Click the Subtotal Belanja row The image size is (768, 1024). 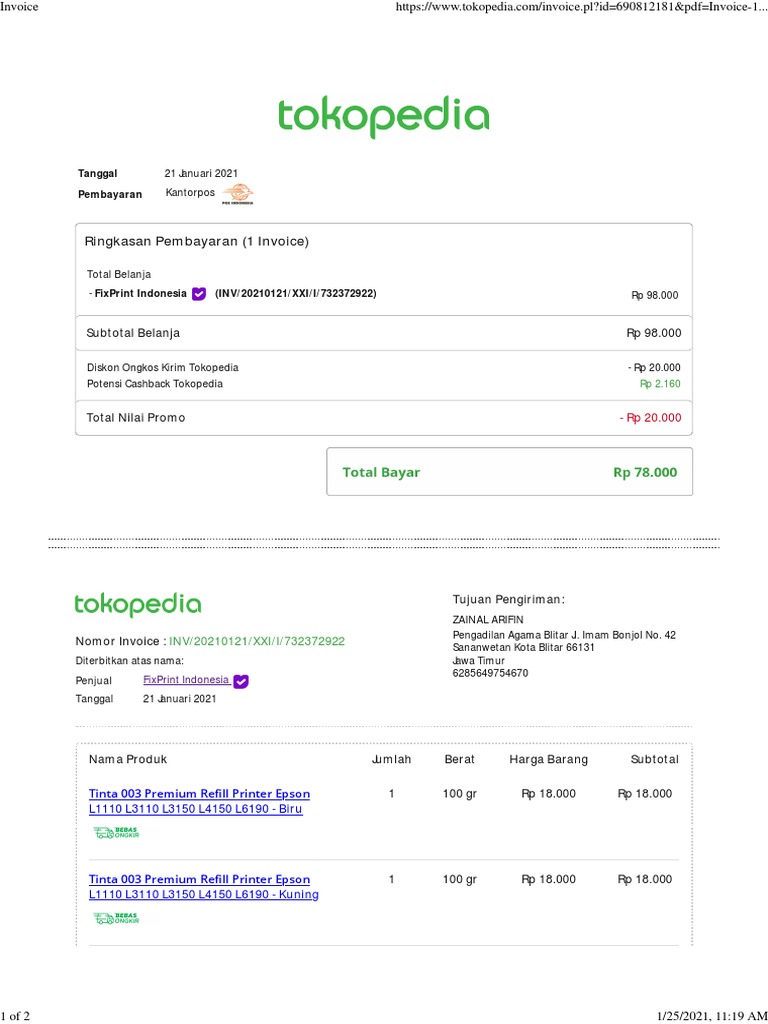coord(383,333)
